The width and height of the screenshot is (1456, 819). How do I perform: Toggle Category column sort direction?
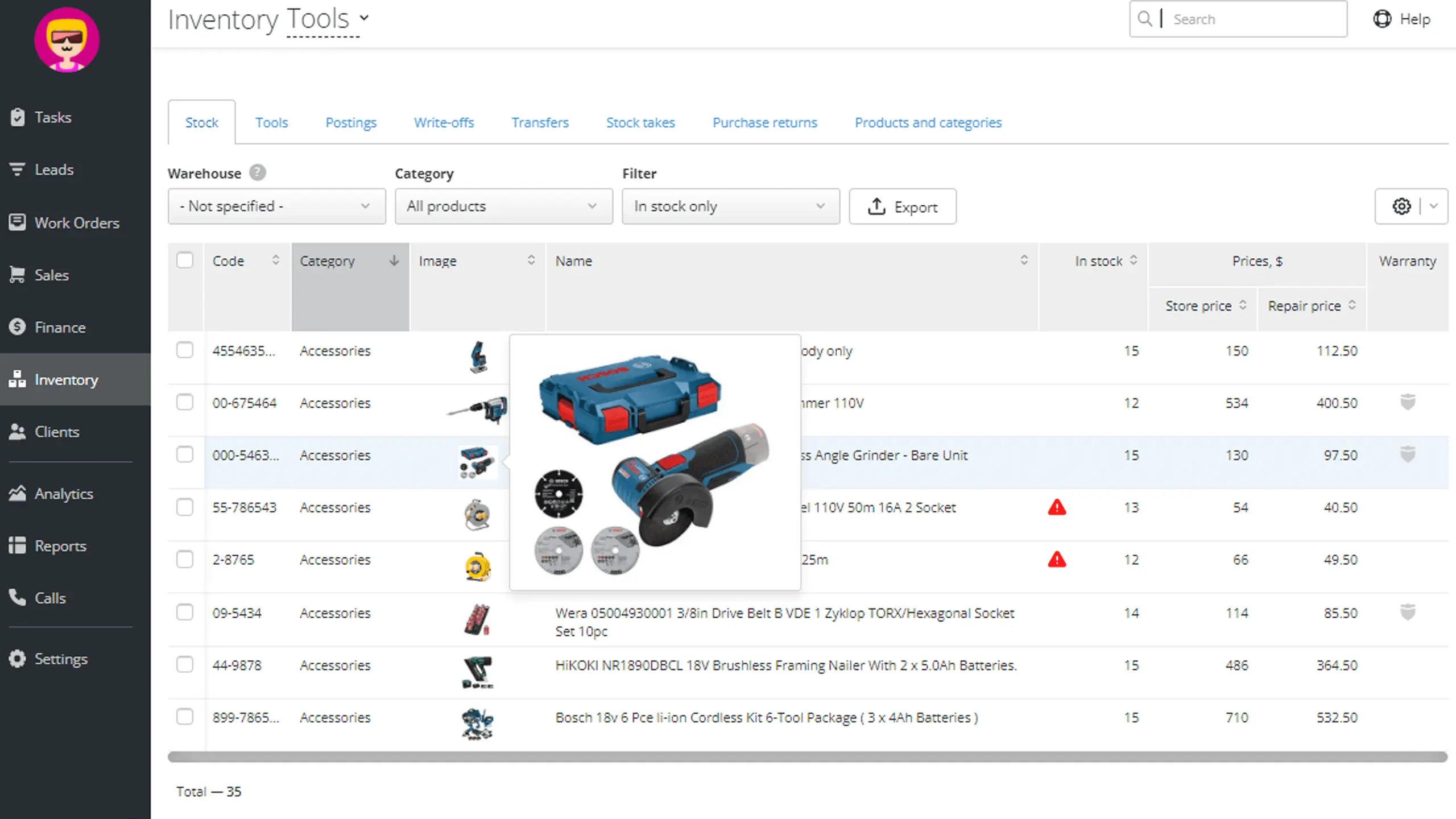click(x=394, y=260)
